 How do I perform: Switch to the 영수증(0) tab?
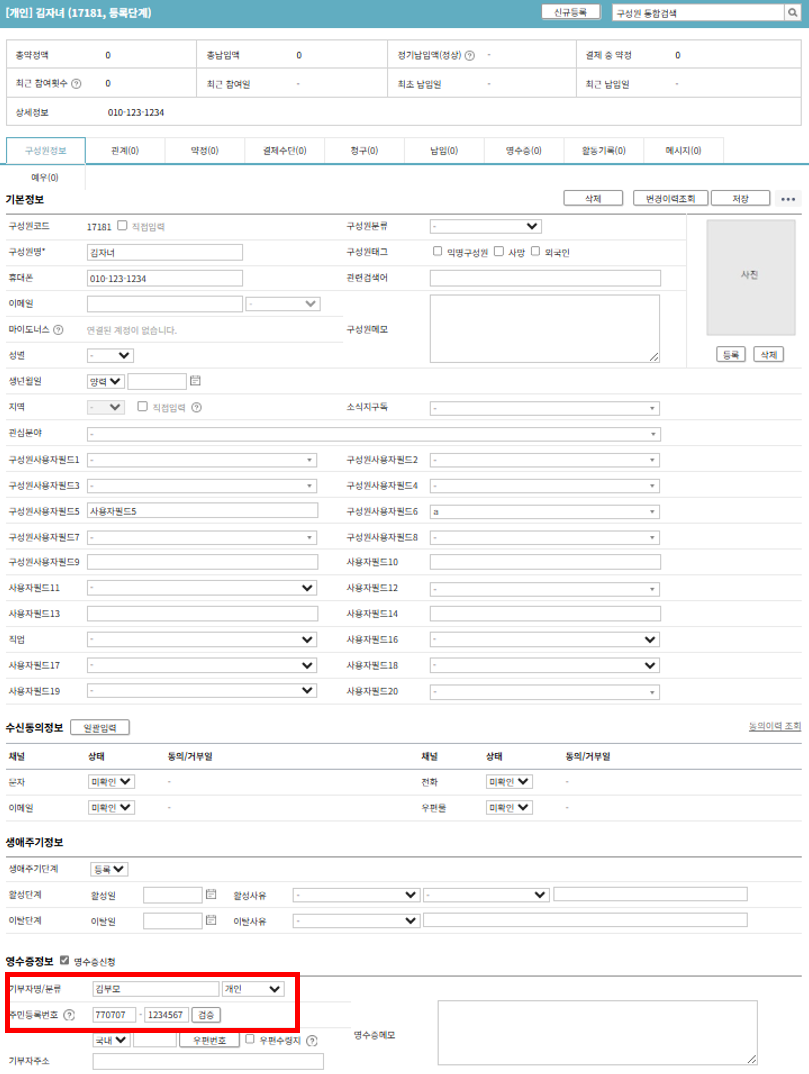point(523,151)
